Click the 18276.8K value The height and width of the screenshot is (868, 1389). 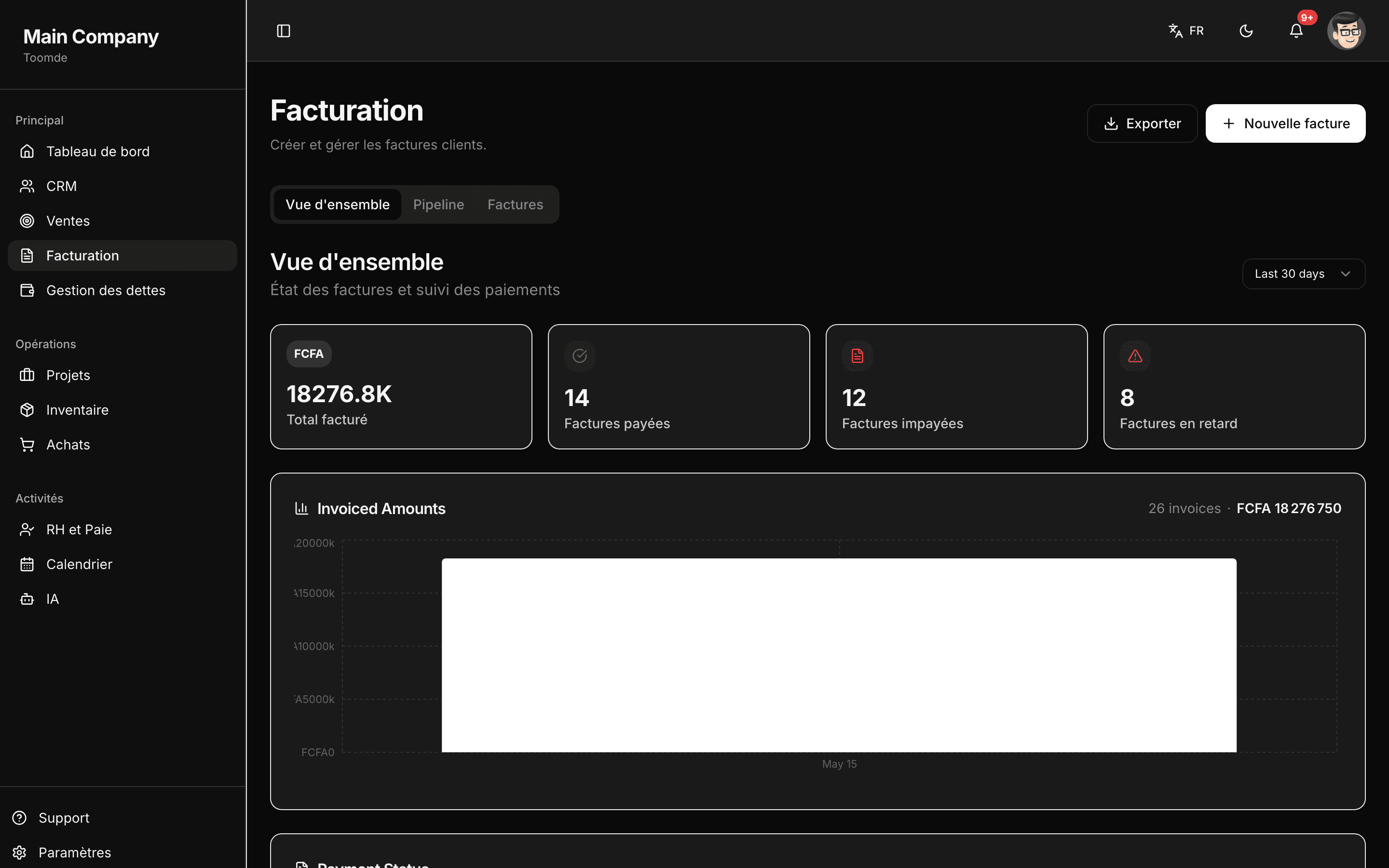pos(339,394)
